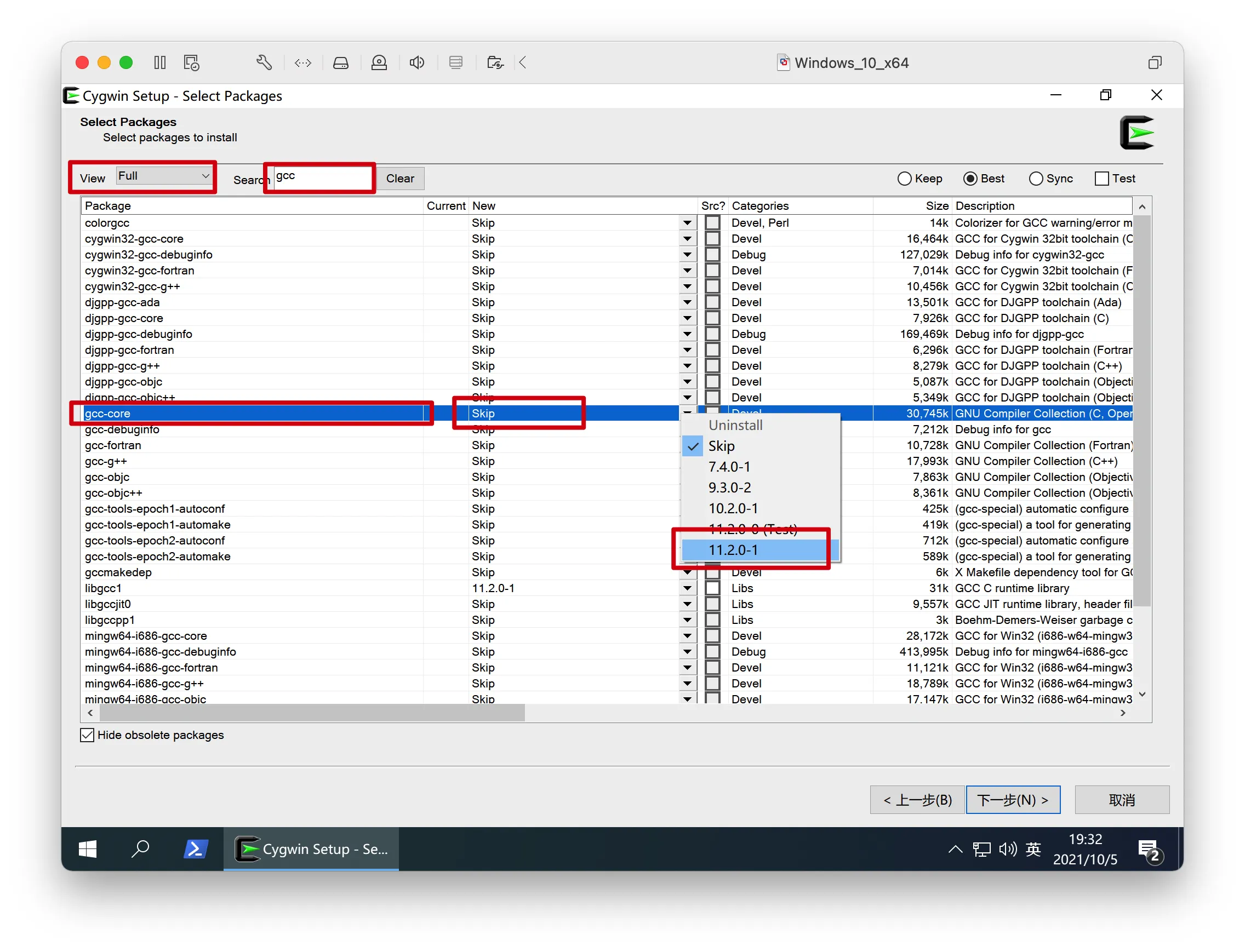Choose Skip in the version menu
This screenshot has height=952, width=1245.
pos(759,446)
